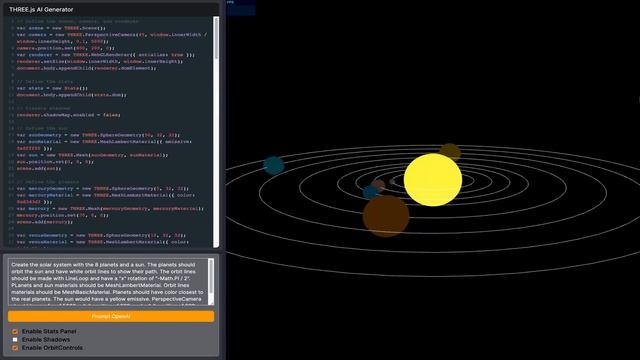640x360 pixels.
Task: Click the 'THREE.js AI Generator' title text
Action: click(41, 9)
